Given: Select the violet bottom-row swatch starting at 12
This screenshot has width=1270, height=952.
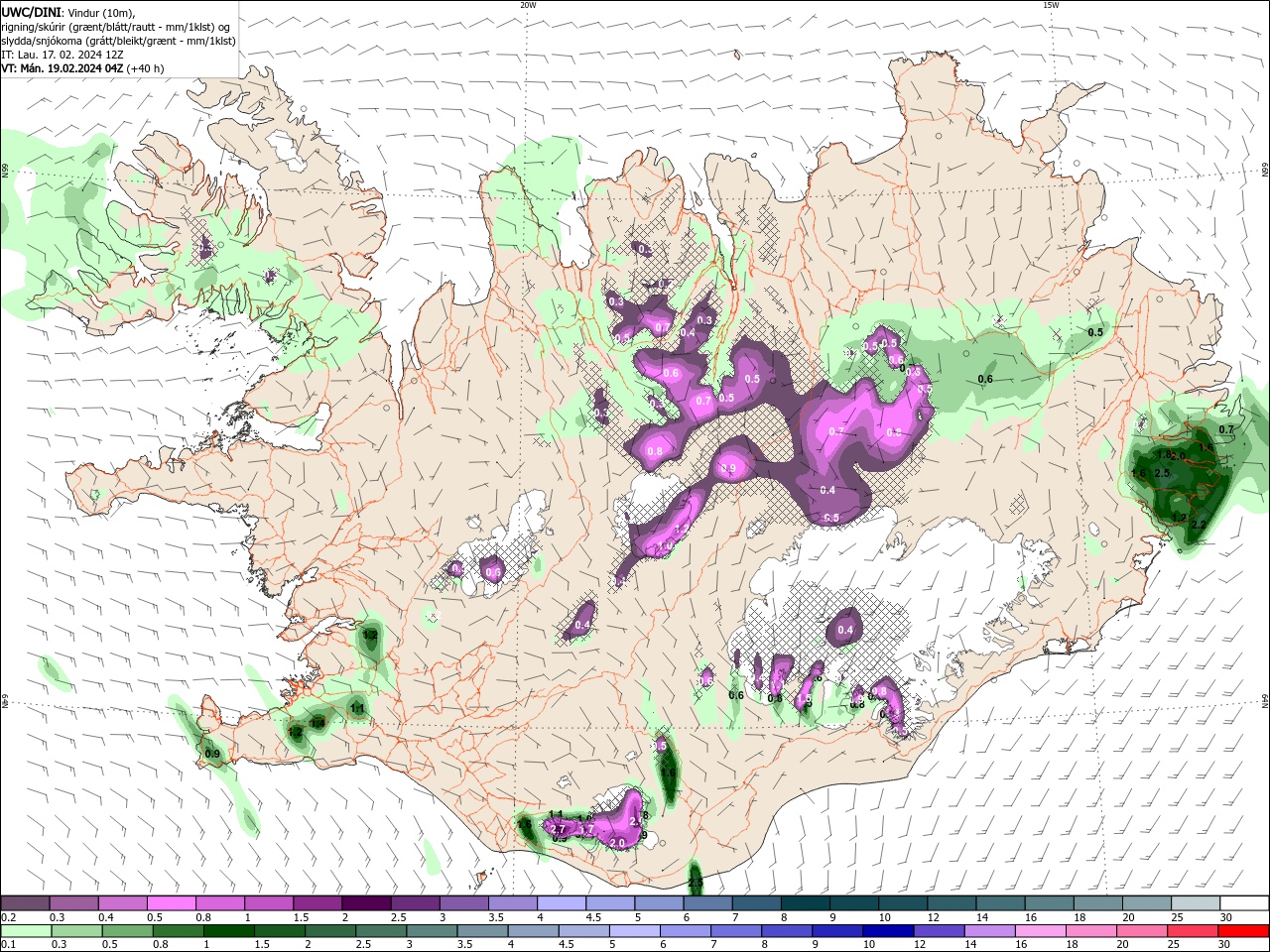Looking at the screenshot, I should point(939,931).
